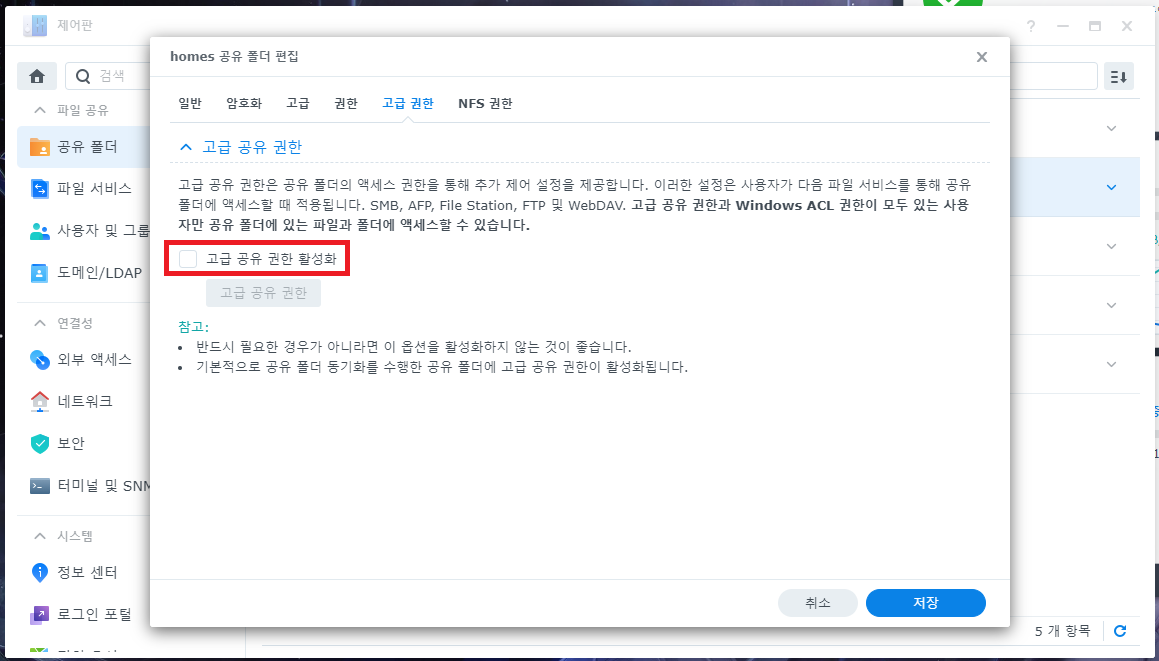Open 보안 settings in the sidebar
1159x661 pixels.
[70, 443]
